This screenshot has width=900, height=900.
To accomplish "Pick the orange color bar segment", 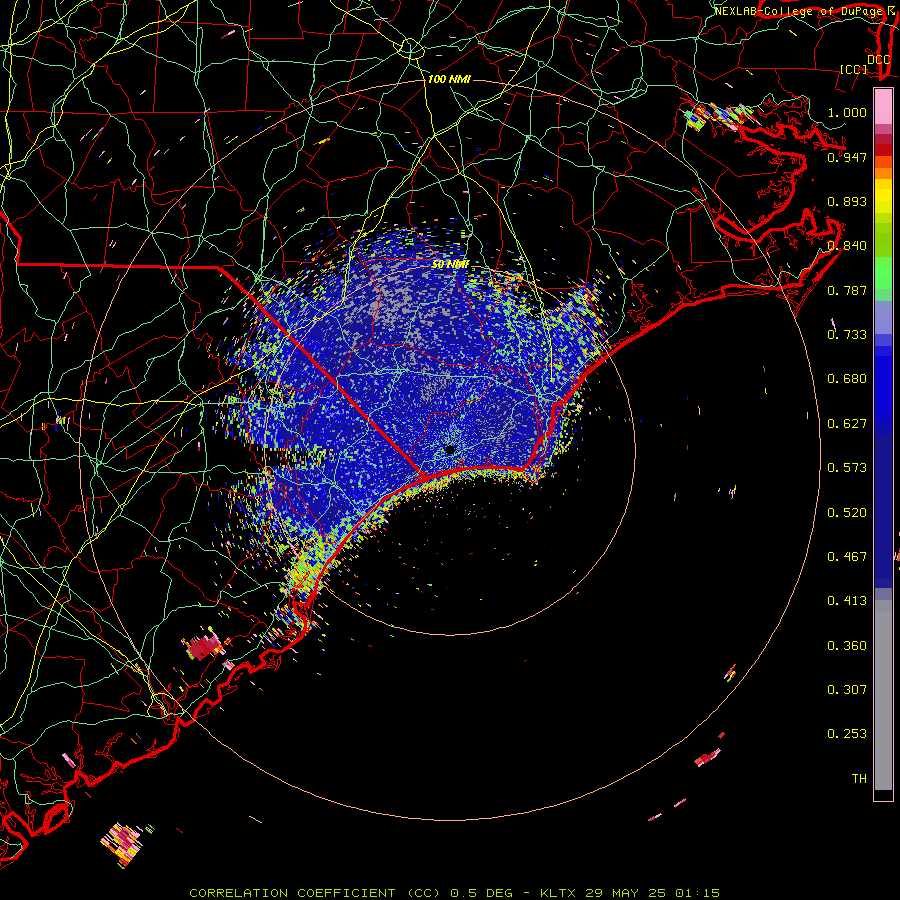I will (883, 173).
